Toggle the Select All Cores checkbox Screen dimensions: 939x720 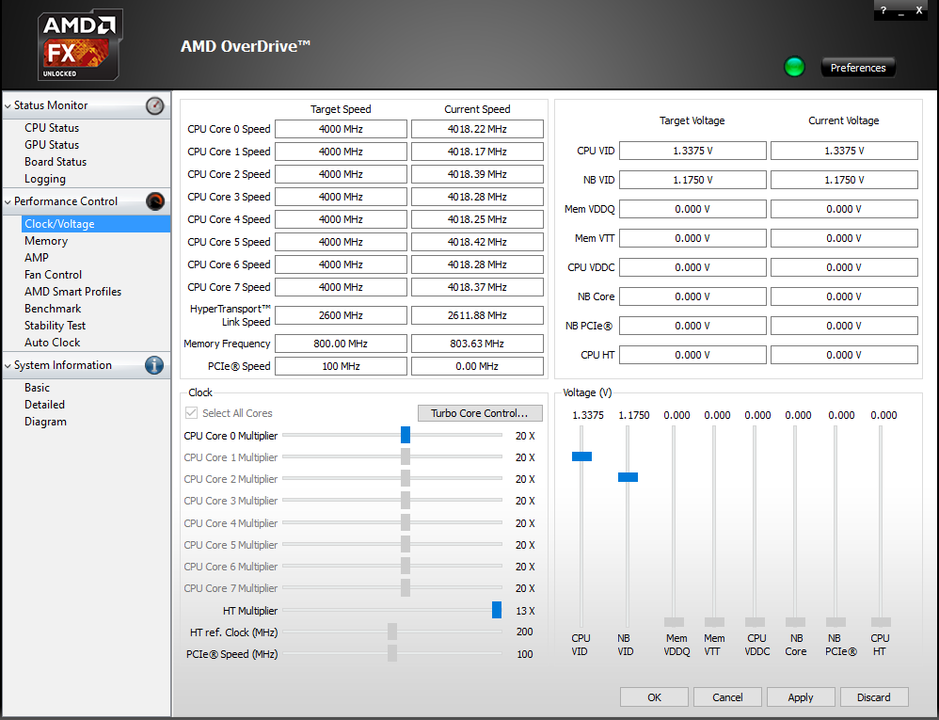(x=192, y=413)
